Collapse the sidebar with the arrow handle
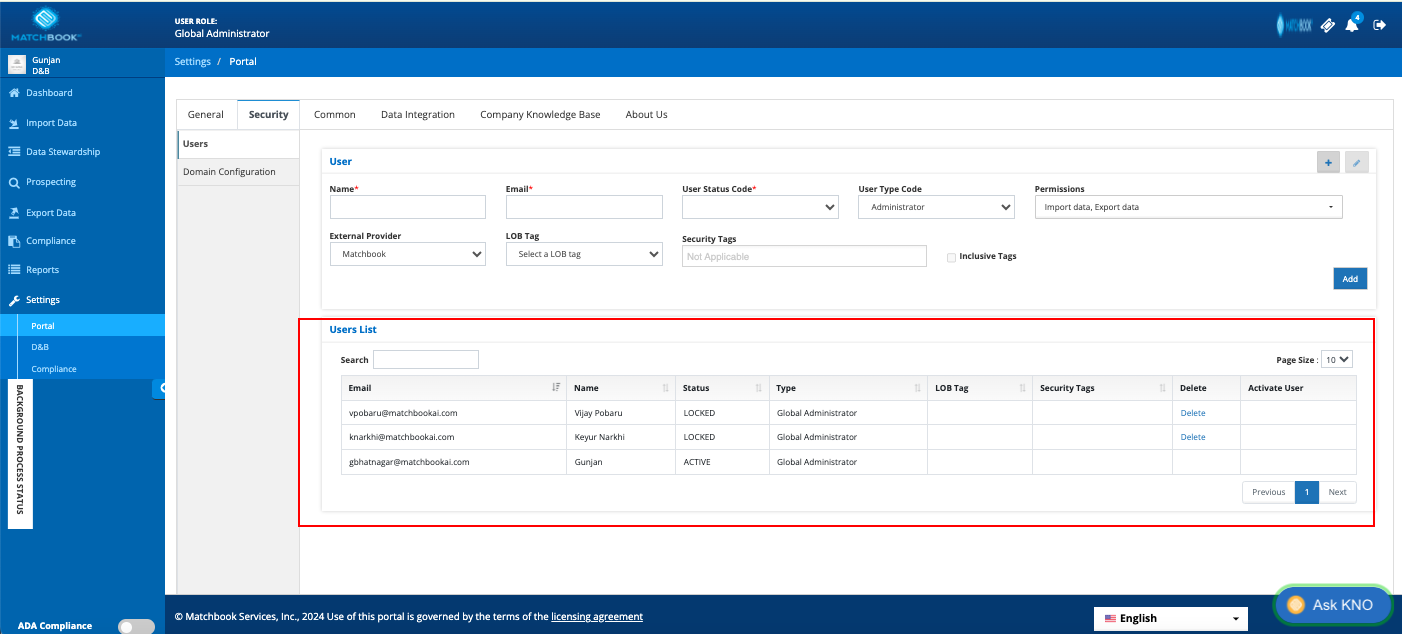Viewport: 1402px width, 634px height. pos(161,388)
